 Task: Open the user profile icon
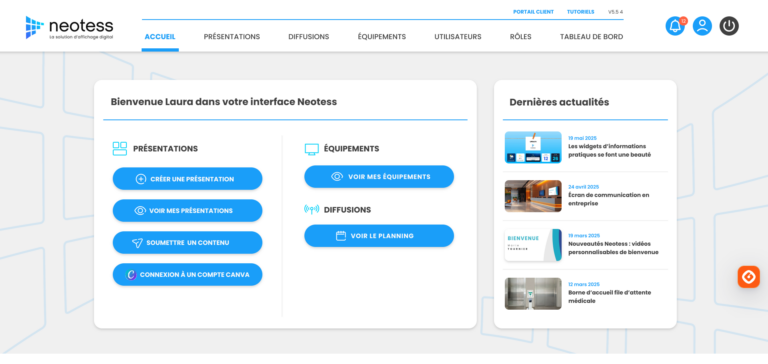(x=702, y=26)
